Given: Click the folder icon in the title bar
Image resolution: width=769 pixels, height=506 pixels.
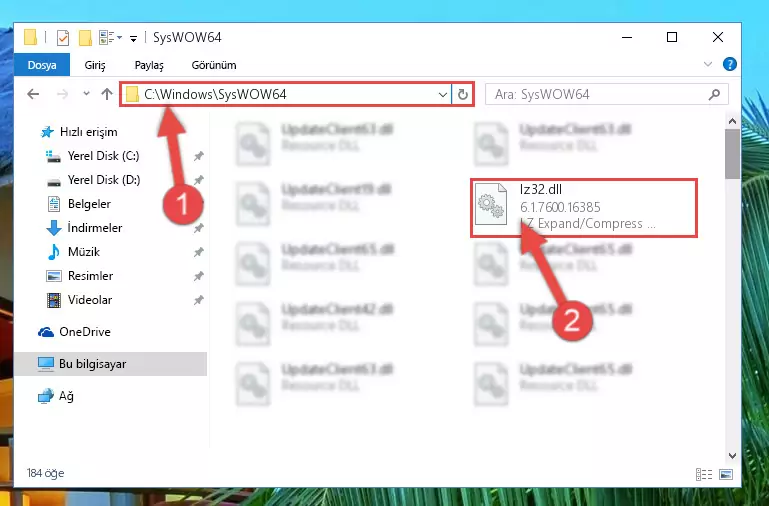Looking at the screenshot, I should [30, 37].
